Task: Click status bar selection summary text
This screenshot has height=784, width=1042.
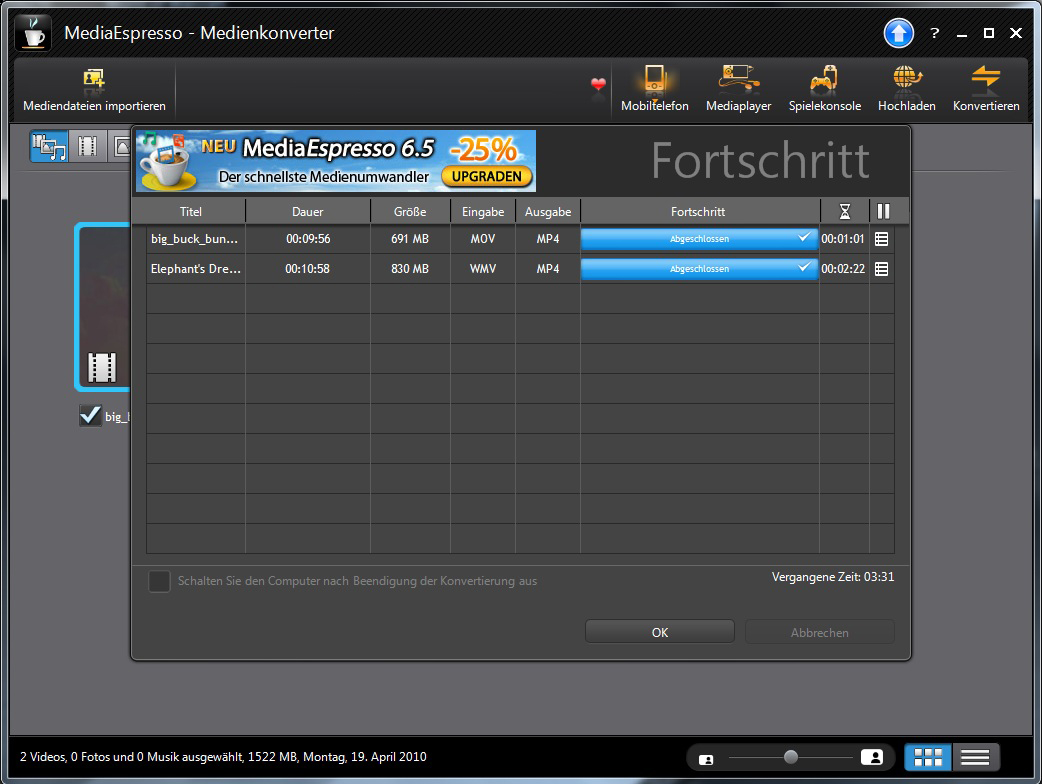Action: pyautogui.click(x=223, y=757)
